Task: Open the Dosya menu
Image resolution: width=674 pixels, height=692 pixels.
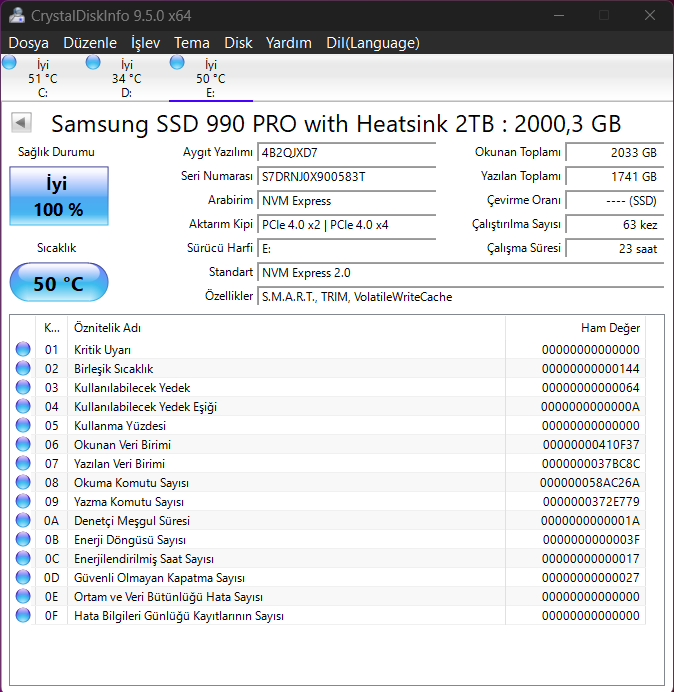Action: pyautogui.click(x=29, y=43)
